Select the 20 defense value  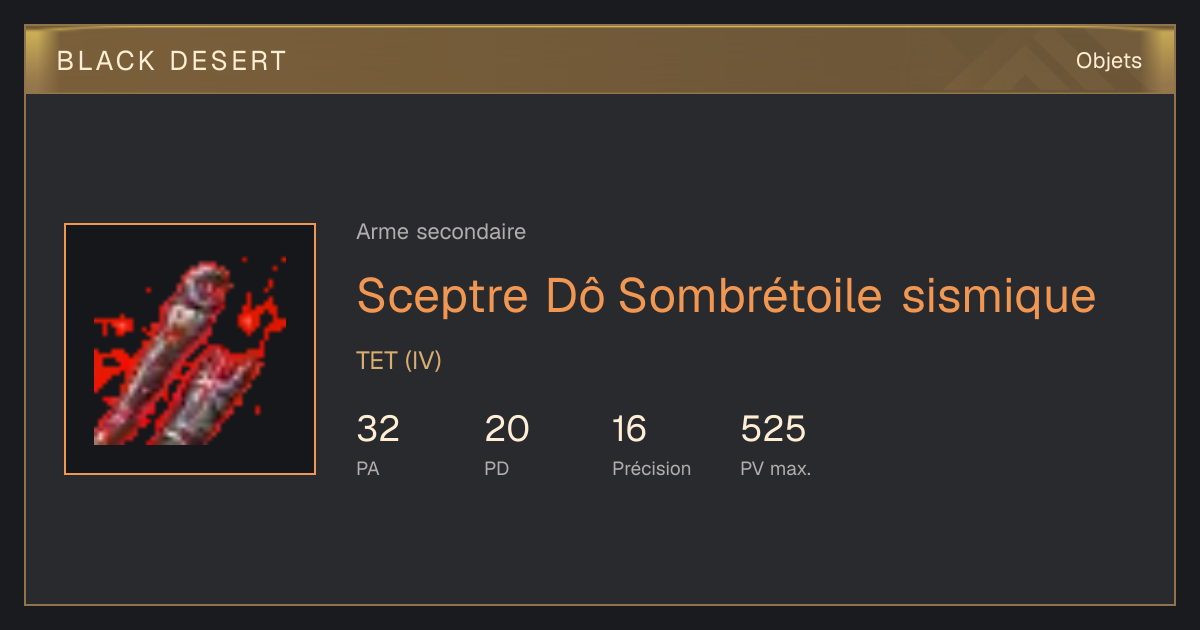point(507,429)
